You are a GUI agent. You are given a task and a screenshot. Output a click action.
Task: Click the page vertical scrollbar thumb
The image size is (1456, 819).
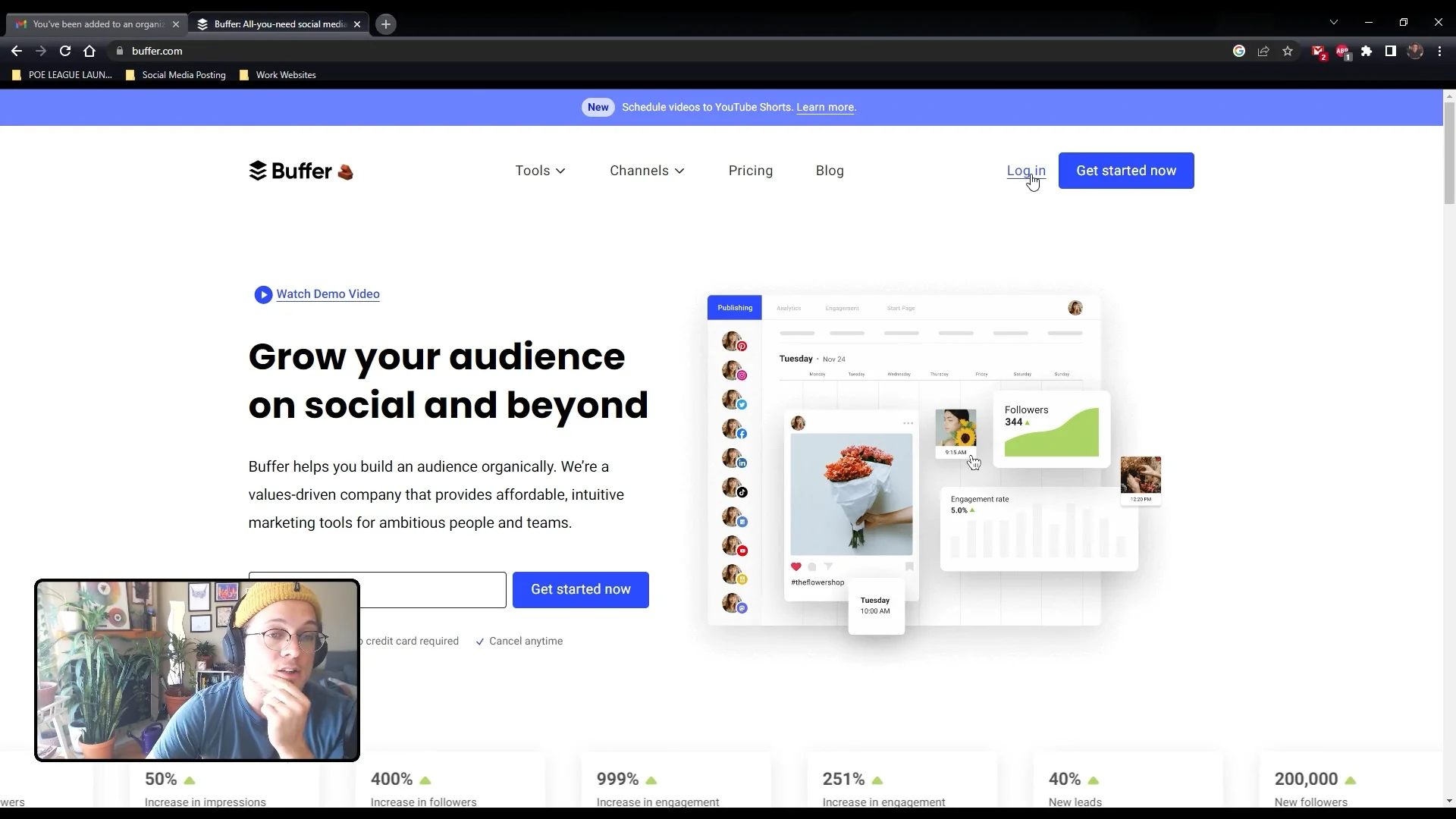click(x=1449, y=152)
